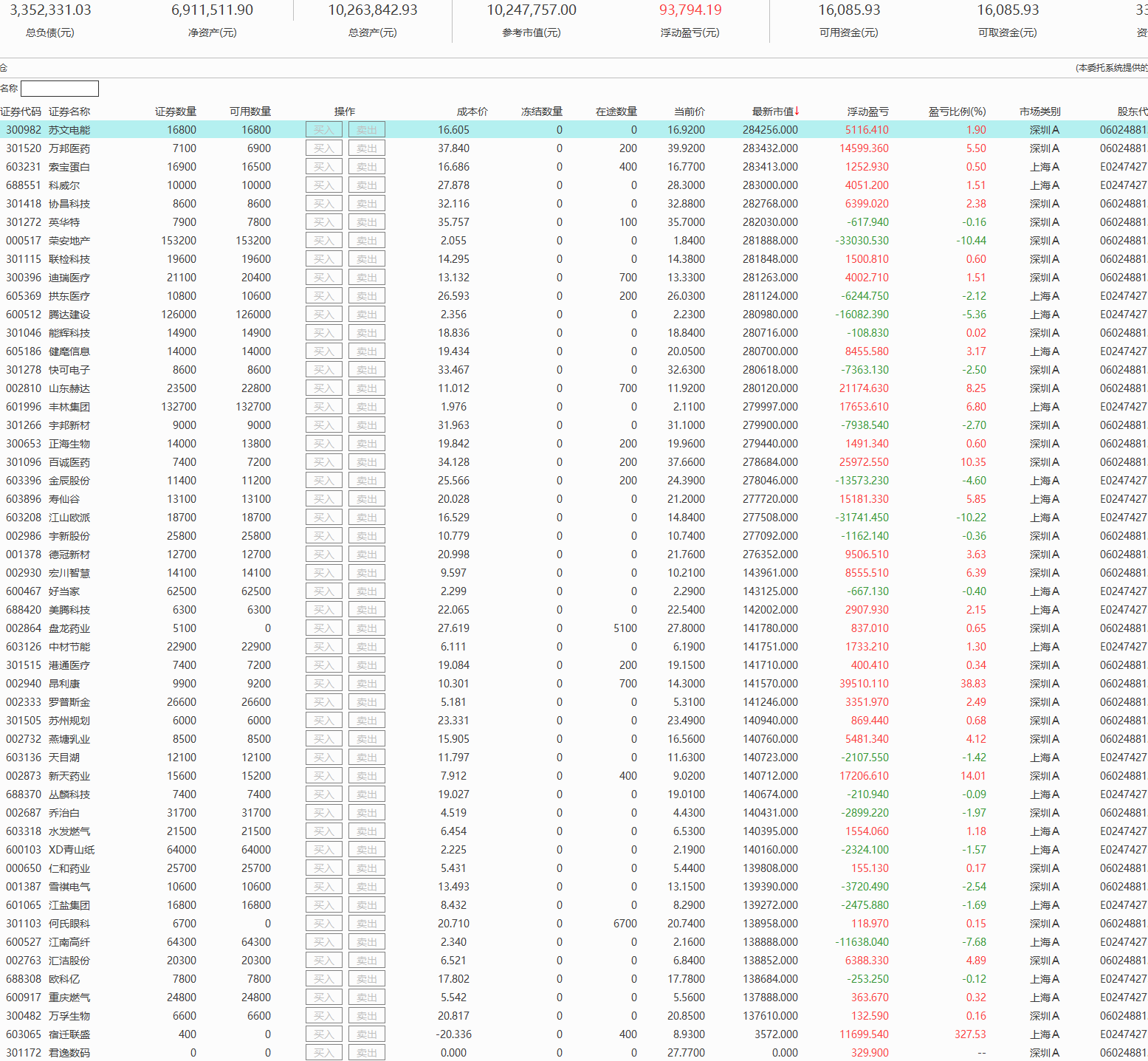This screenshot has height=1061, width=1148.
Task: Click the 成本价 column header
Action: (x=472, y=111)
